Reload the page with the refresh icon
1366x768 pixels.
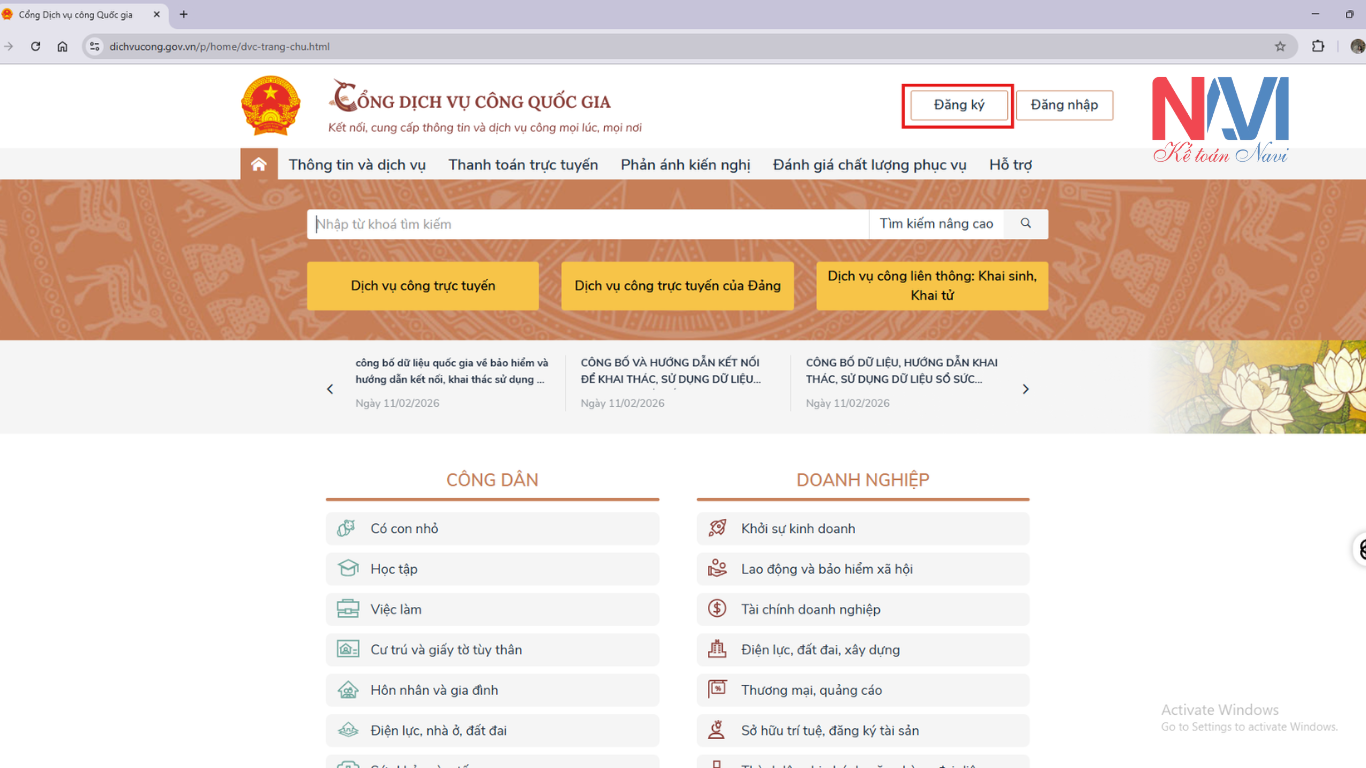point(36,46)
